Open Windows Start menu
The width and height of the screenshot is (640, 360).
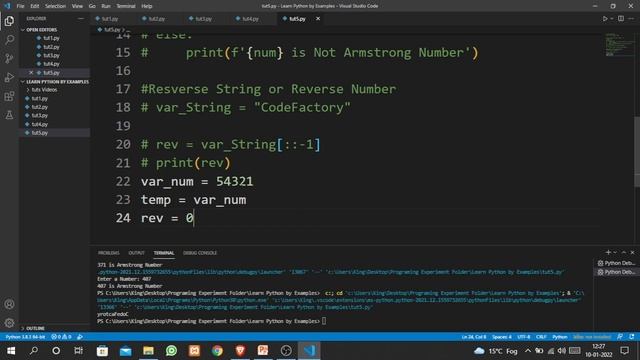11,351
